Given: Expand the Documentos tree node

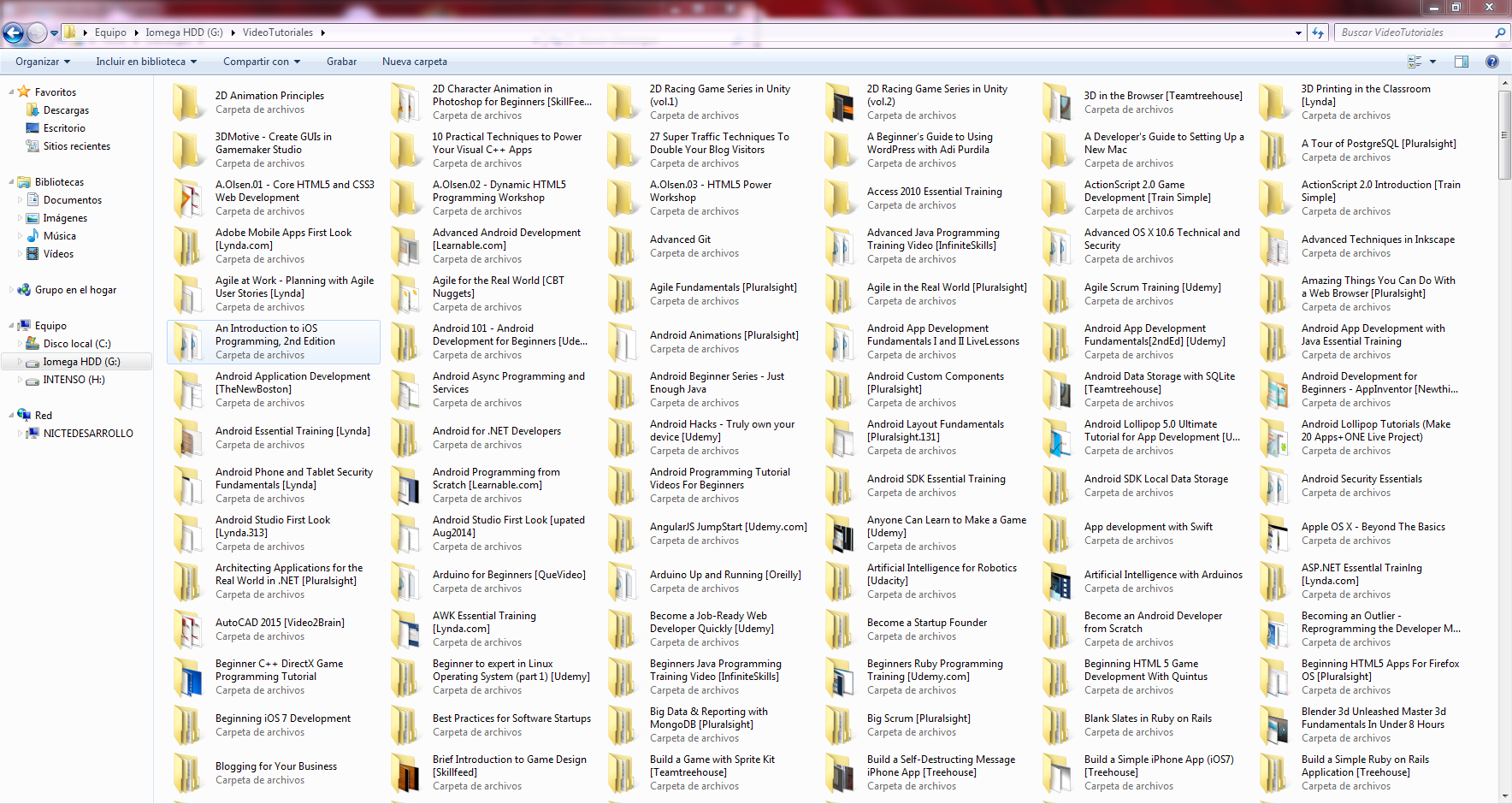Looking at the screenshot, I should (20, 200).
